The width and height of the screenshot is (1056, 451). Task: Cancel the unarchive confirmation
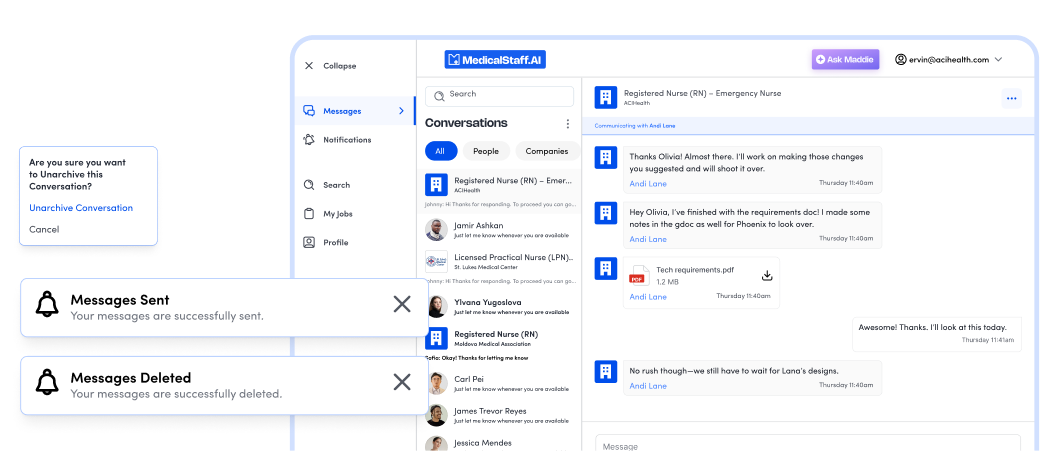click(x=44, y=229)
